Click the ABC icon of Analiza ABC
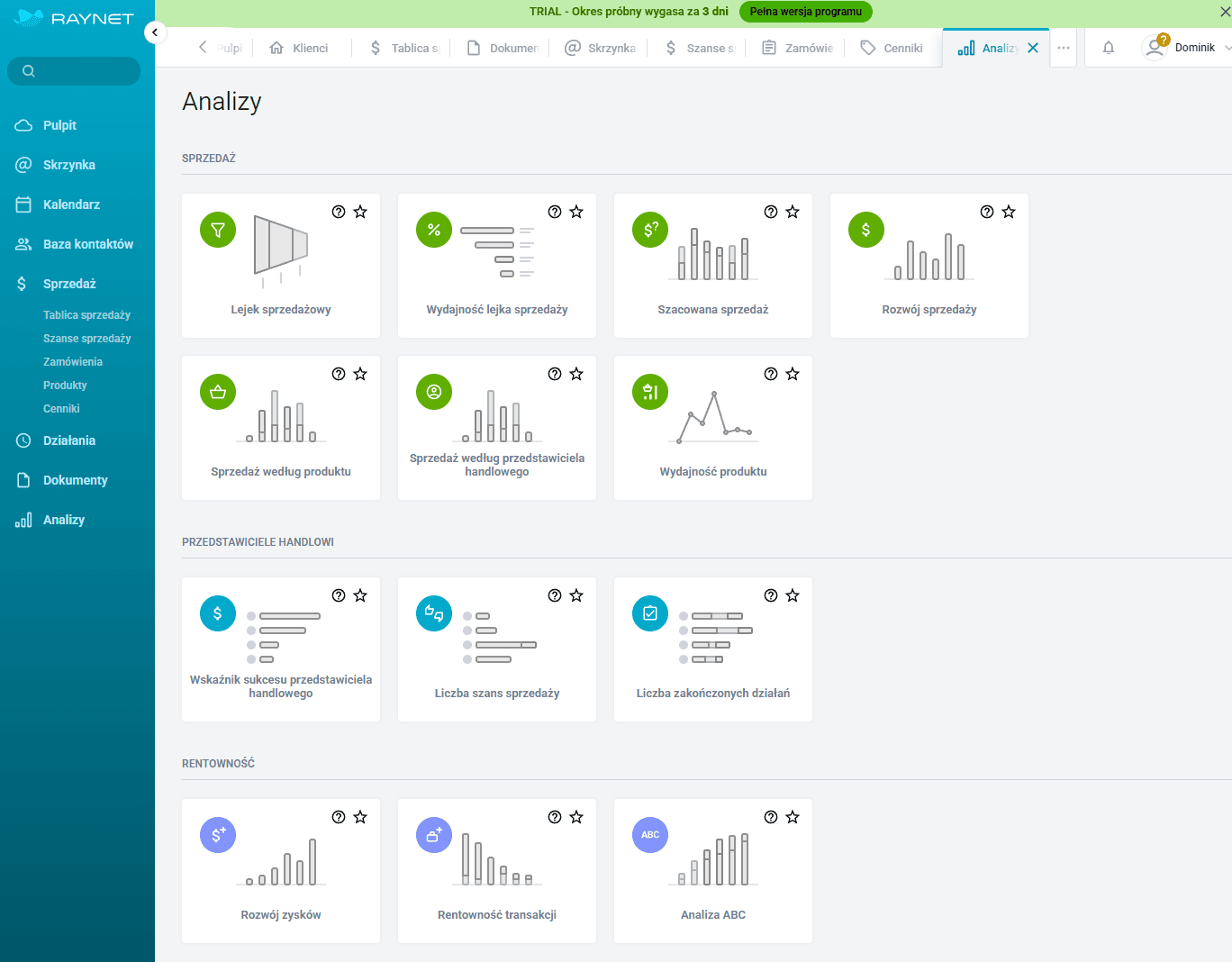Viewport: 1232px width, 962px height. (650, 835)
